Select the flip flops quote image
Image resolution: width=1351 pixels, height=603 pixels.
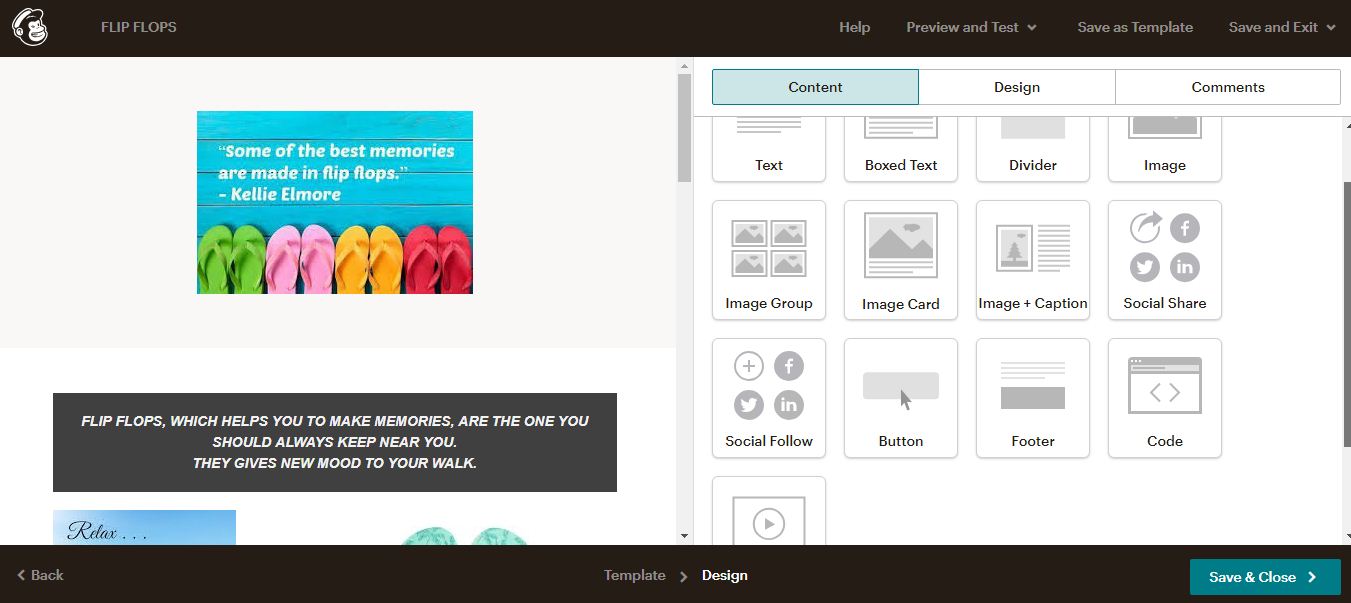click(x=335, y=202)
